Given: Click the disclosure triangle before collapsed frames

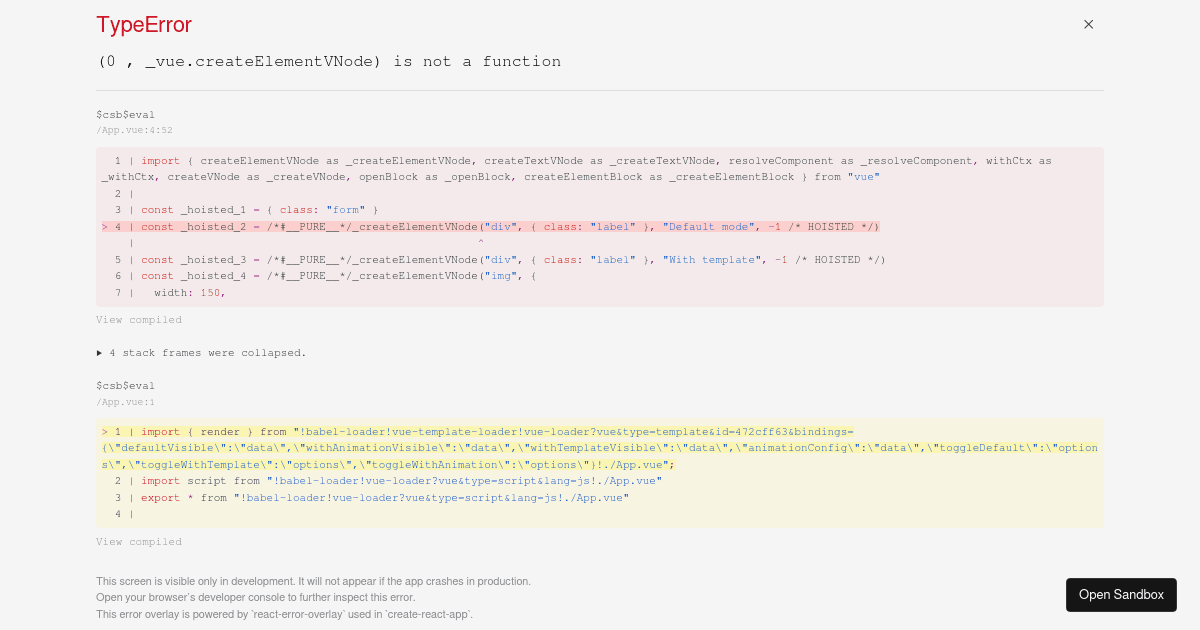Looking at the screenshot, I should [x=99, y=352].
